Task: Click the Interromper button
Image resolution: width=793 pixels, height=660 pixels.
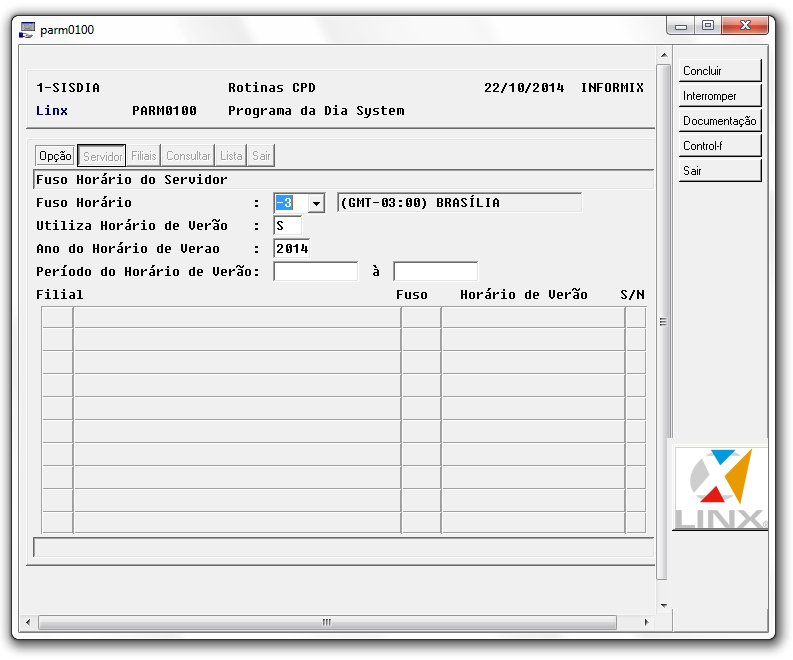Action: (720, 96)
